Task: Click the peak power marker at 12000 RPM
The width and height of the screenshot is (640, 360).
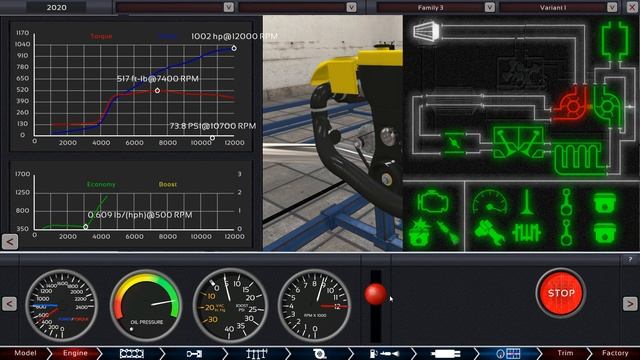Action: pos(234,48)
